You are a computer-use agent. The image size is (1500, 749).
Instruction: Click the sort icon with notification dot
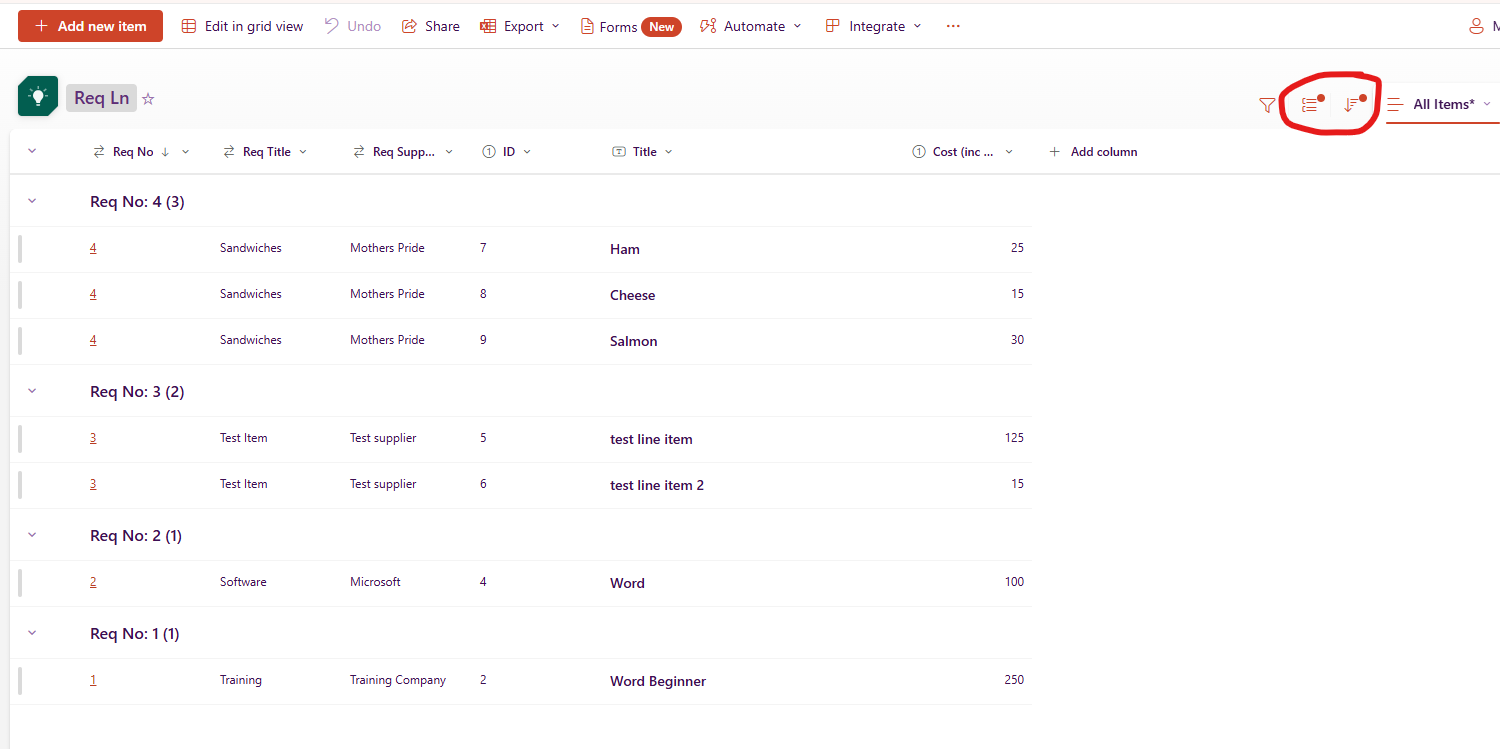coord(1354,104)
